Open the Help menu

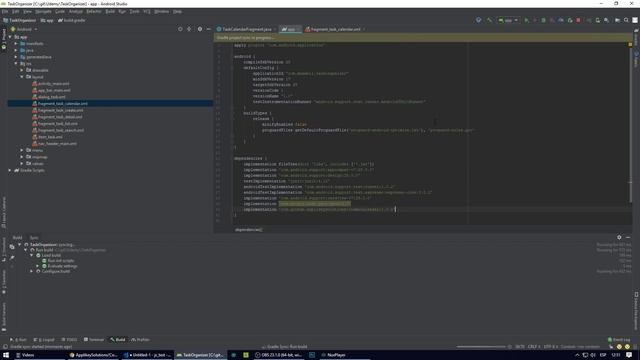[177, 11]
